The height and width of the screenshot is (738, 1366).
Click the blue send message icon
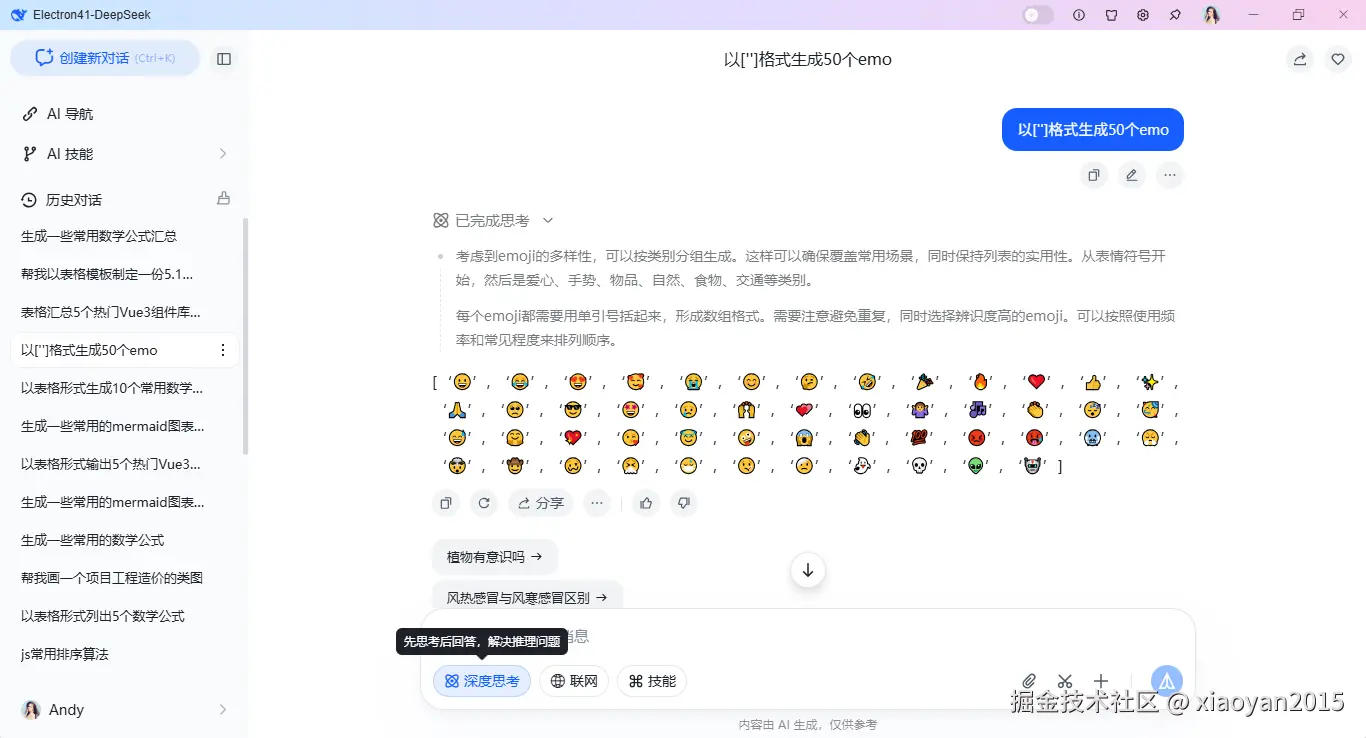tap(1166, 680)
